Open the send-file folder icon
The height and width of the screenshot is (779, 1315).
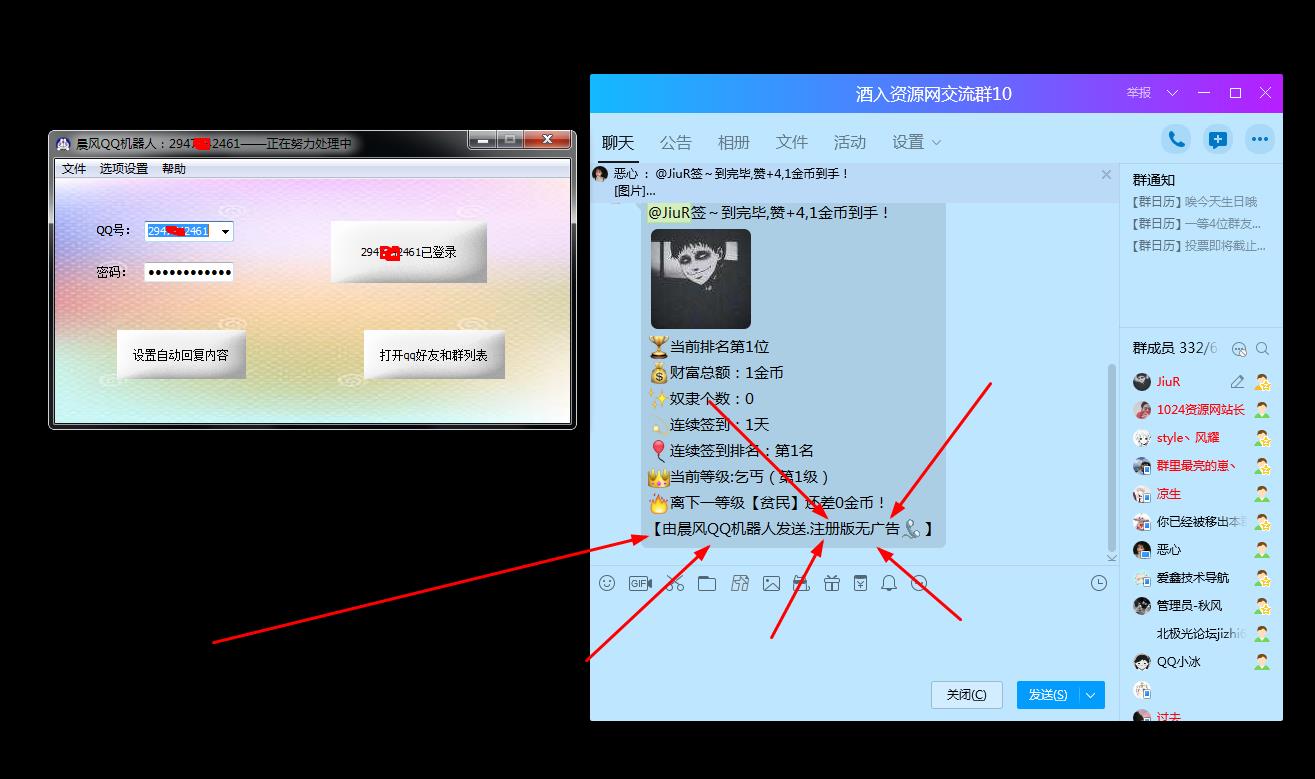707,583
